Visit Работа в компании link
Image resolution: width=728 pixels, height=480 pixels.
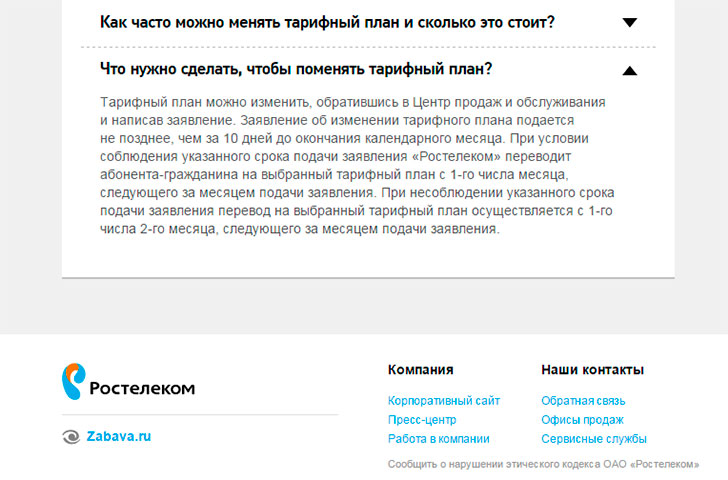(x=438, y=438)
